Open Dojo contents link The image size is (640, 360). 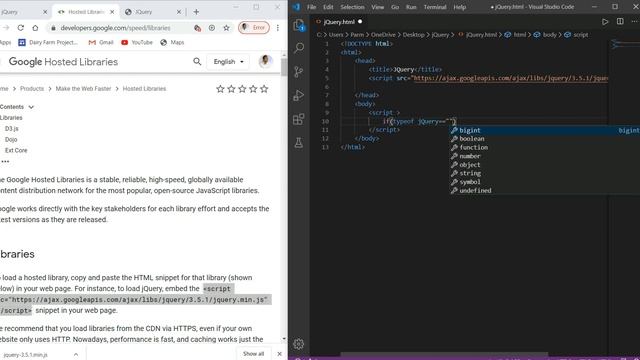click(11, 140)
